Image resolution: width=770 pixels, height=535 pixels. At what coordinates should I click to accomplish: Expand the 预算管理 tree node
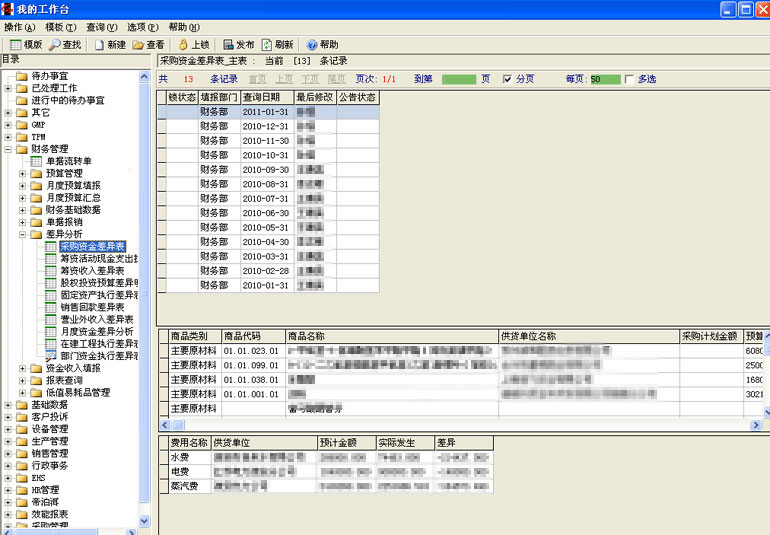[22, 173]
